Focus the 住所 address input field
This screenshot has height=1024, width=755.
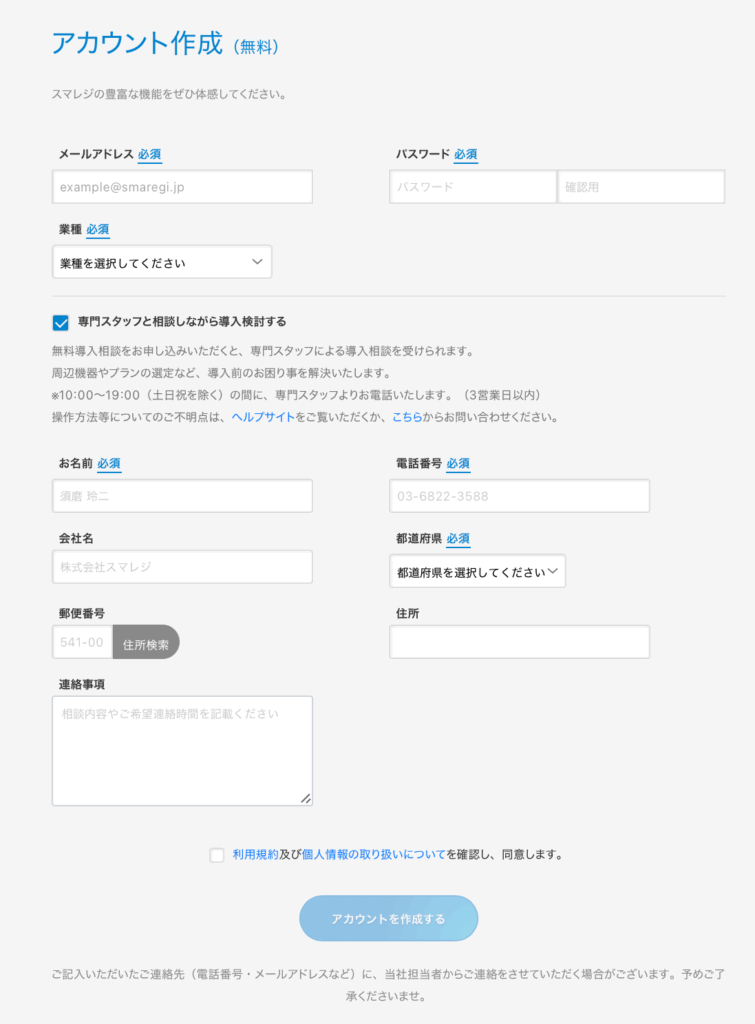(519, 642)
